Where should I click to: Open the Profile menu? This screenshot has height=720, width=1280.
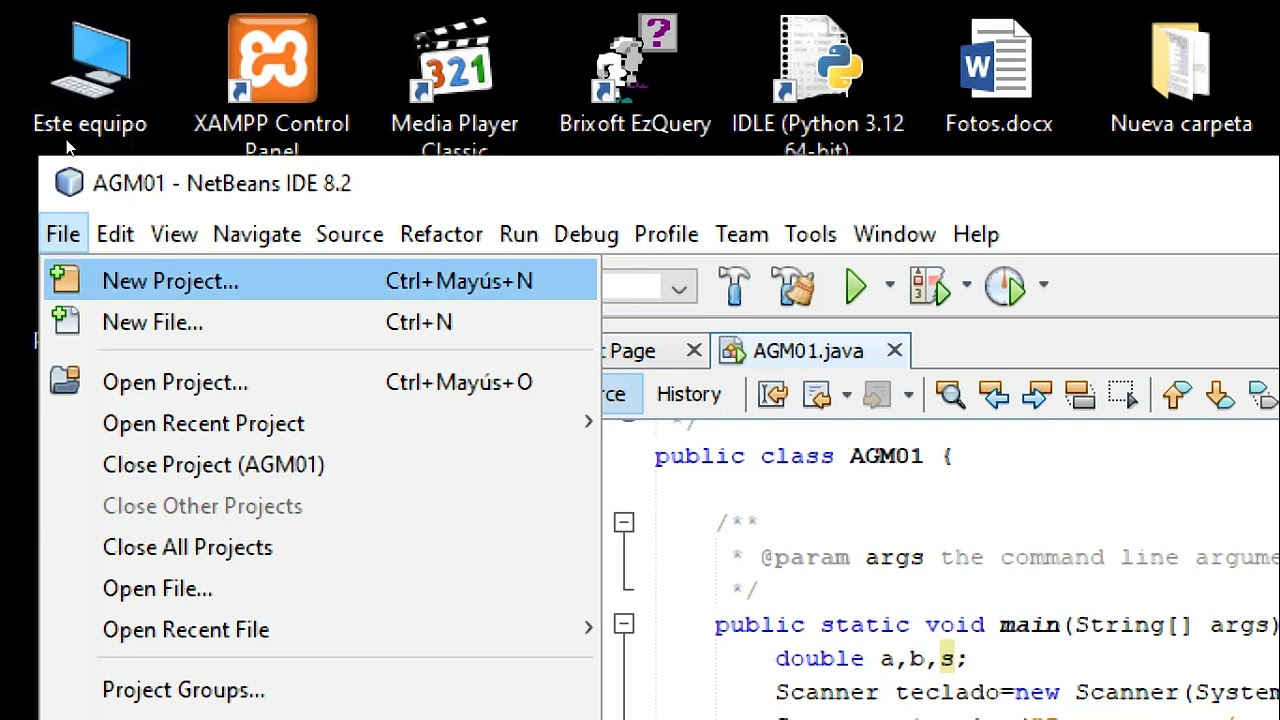tap(666, 234)
